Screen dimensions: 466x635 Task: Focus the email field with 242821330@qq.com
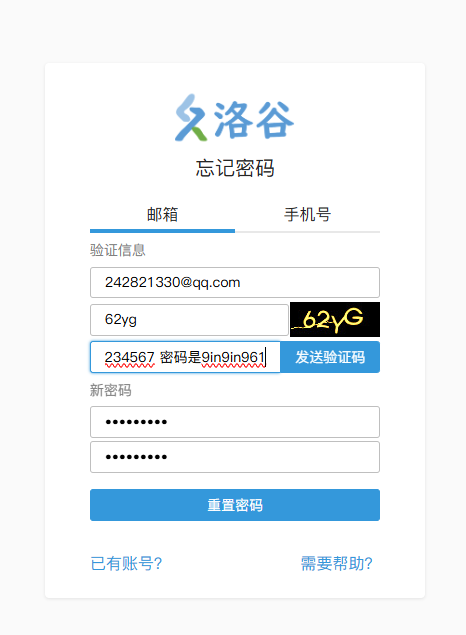click(235, 282)
